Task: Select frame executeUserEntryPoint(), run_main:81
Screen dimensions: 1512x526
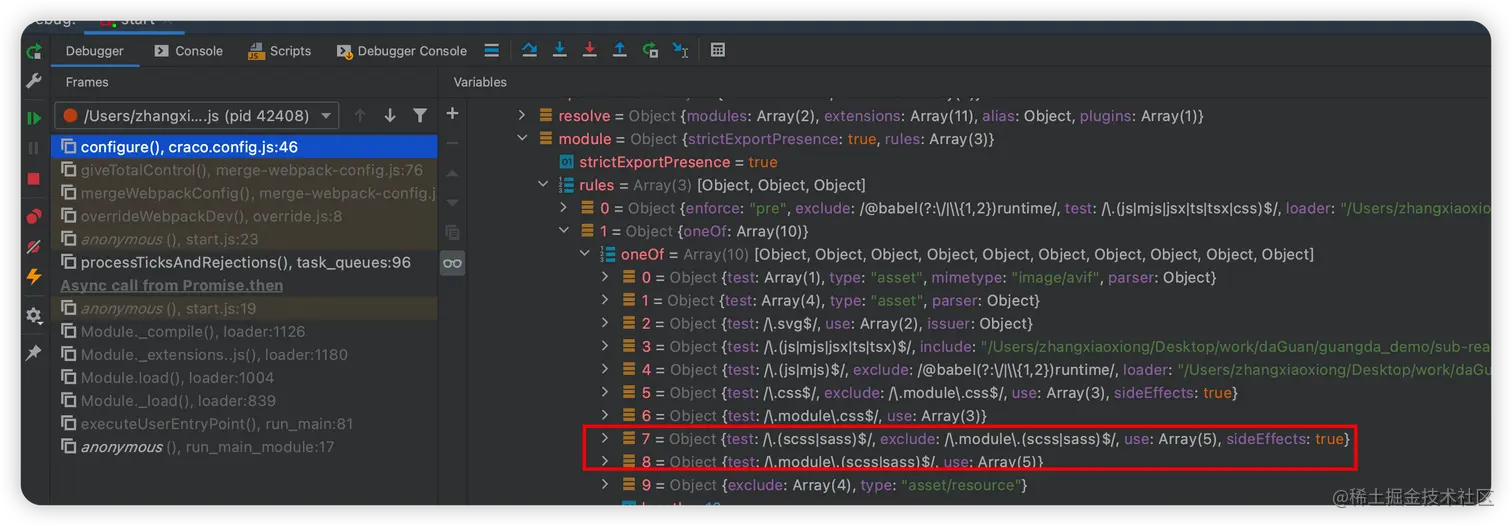Action: pos(245,423)
